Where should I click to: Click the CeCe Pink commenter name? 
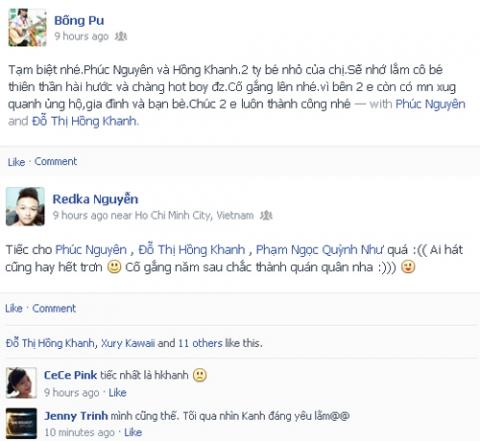tap(70, 375)
